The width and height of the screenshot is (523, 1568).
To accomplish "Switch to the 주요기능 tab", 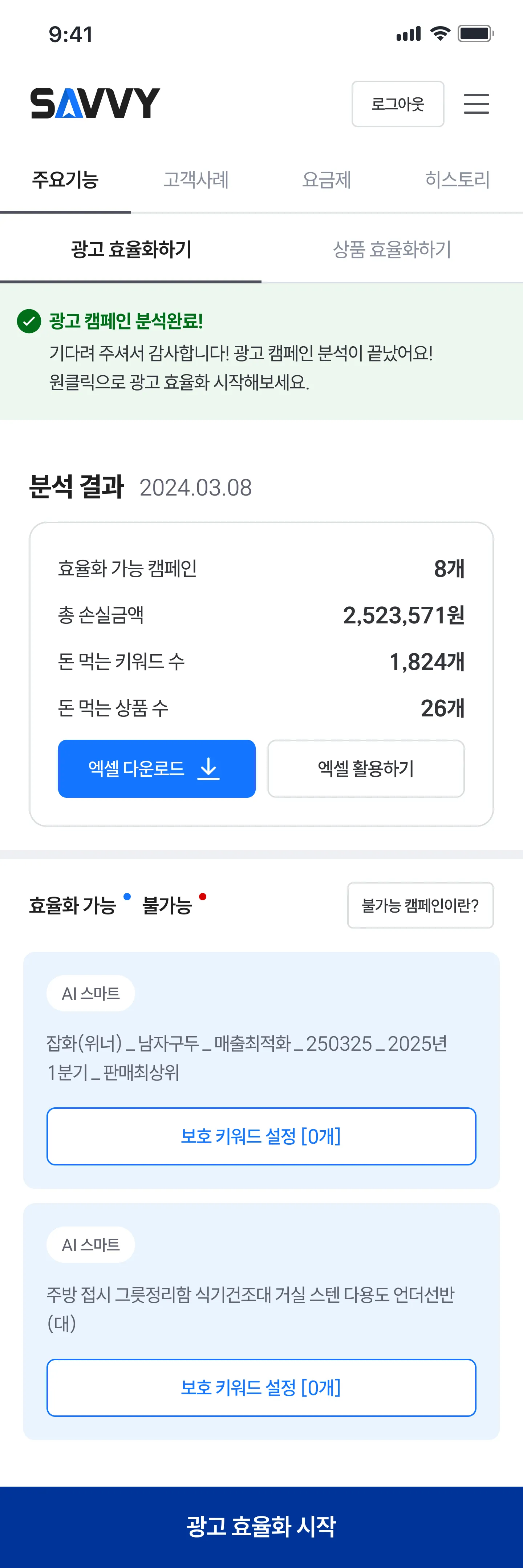I will pyautogui.click(x=65, y=180).
